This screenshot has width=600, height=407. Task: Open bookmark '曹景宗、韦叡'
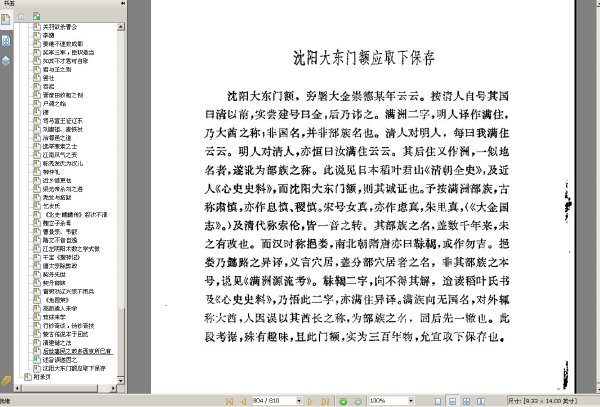tap(60, 232)
